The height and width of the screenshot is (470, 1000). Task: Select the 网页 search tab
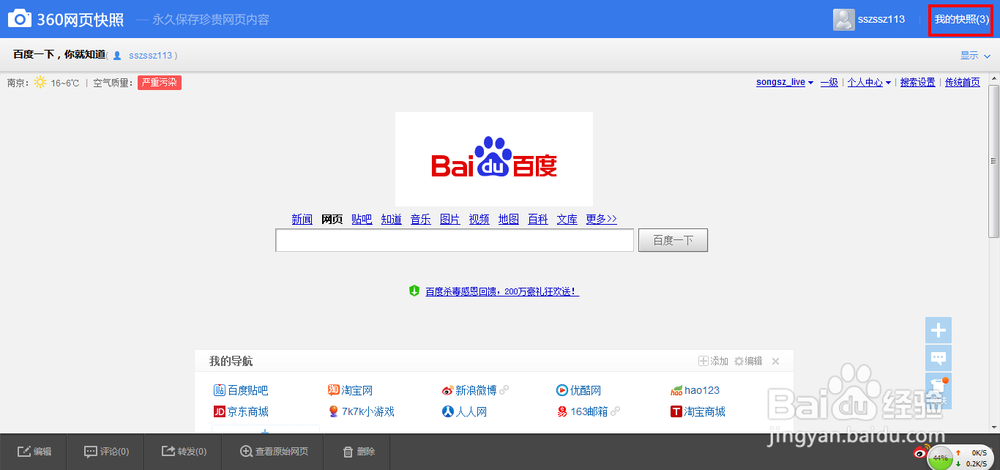pyautogui.click(x=332, y=219)
